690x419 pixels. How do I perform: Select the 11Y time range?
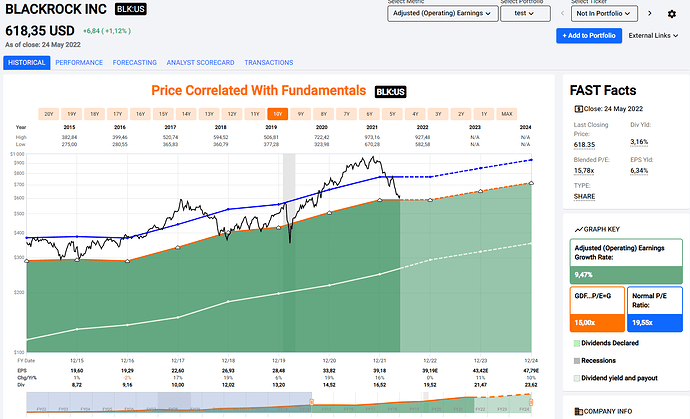click(255, 114)
